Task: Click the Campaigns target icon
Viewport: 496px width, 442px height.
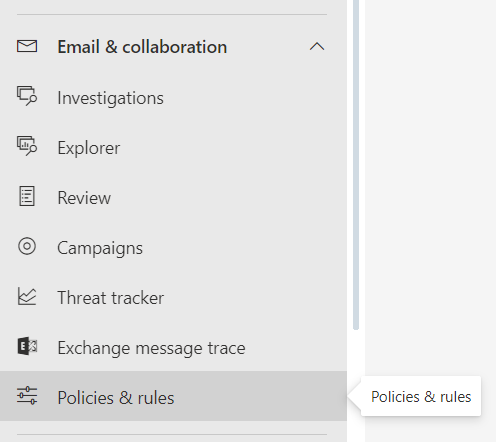Action: tap(27, 246)
